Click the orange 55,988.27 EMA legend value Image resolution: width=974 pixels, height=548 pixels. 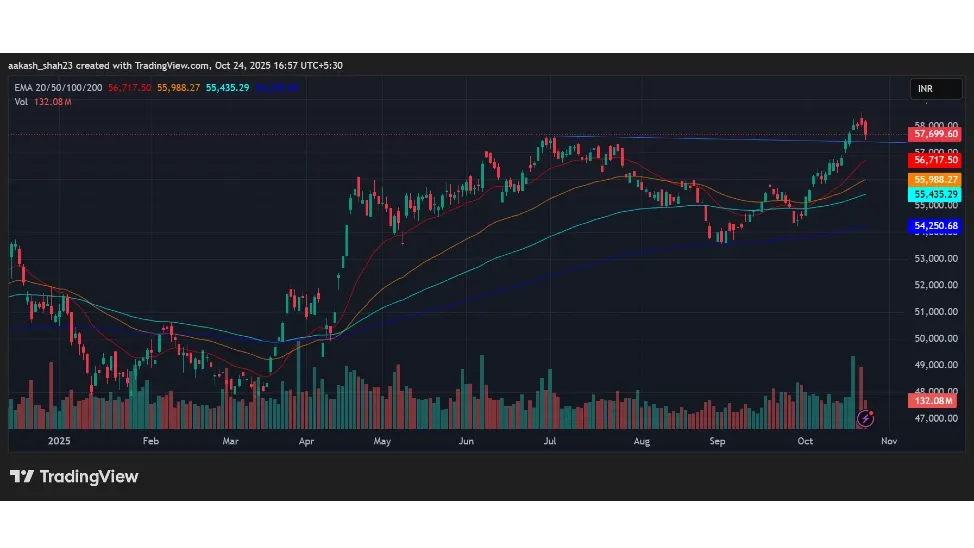click(x=178, y=88)
